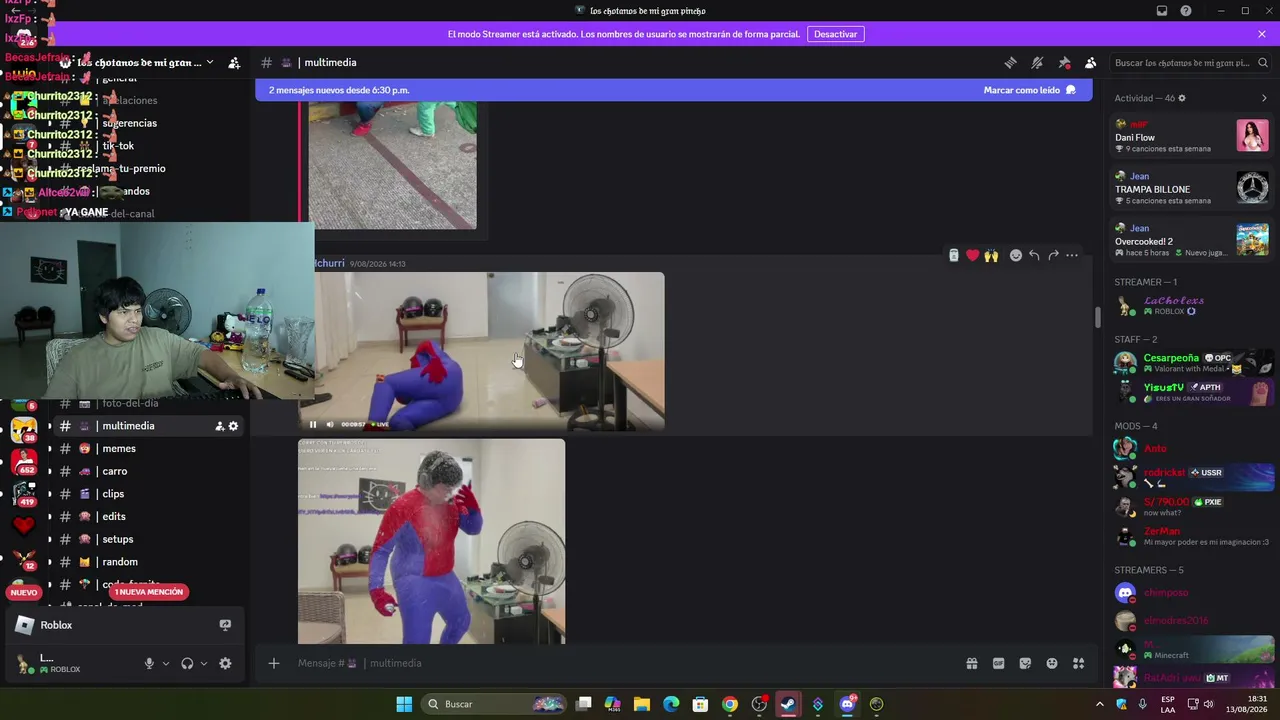1280x720 pixels.
Task: Open the sugerencias channel
Action: click(x=129, y=123)
